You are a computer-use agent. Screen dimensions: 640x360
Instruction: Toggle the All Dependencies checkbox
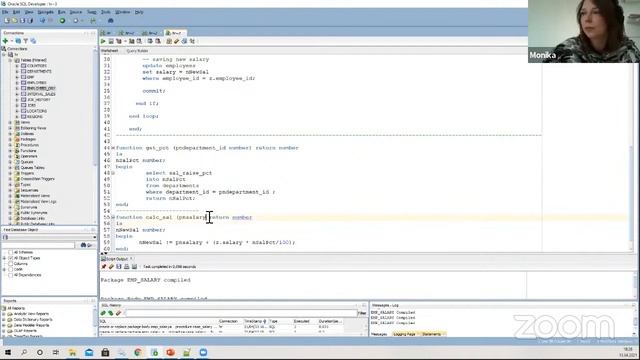click(x=11, y=275)
